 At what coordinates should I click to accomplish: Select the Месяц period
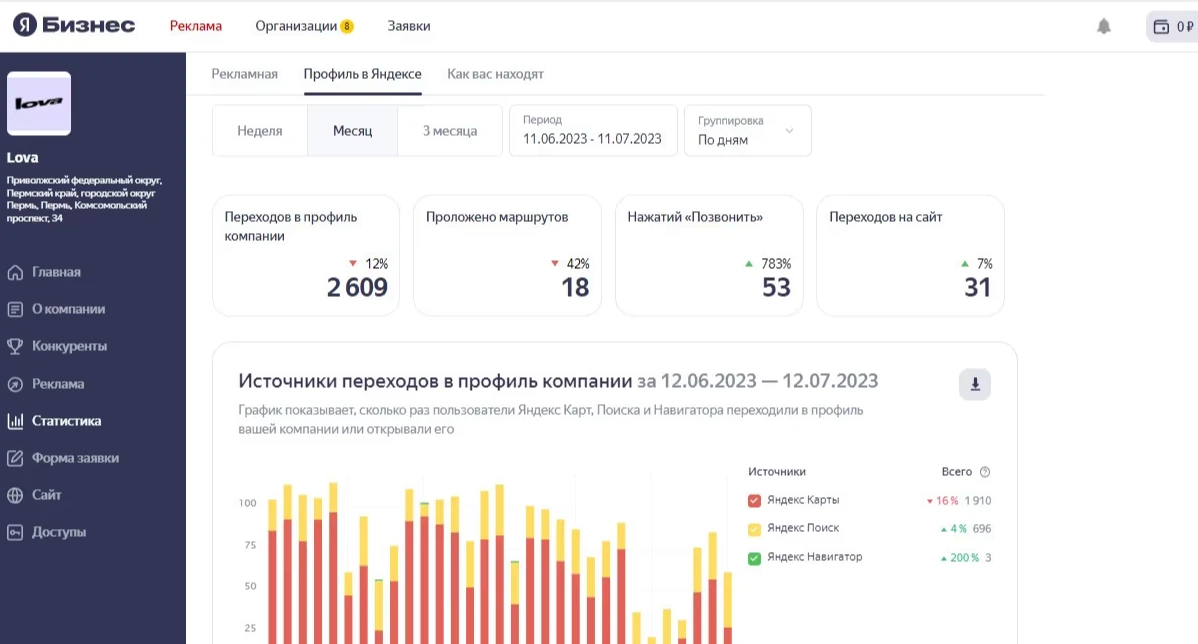(x=352, y=131)
